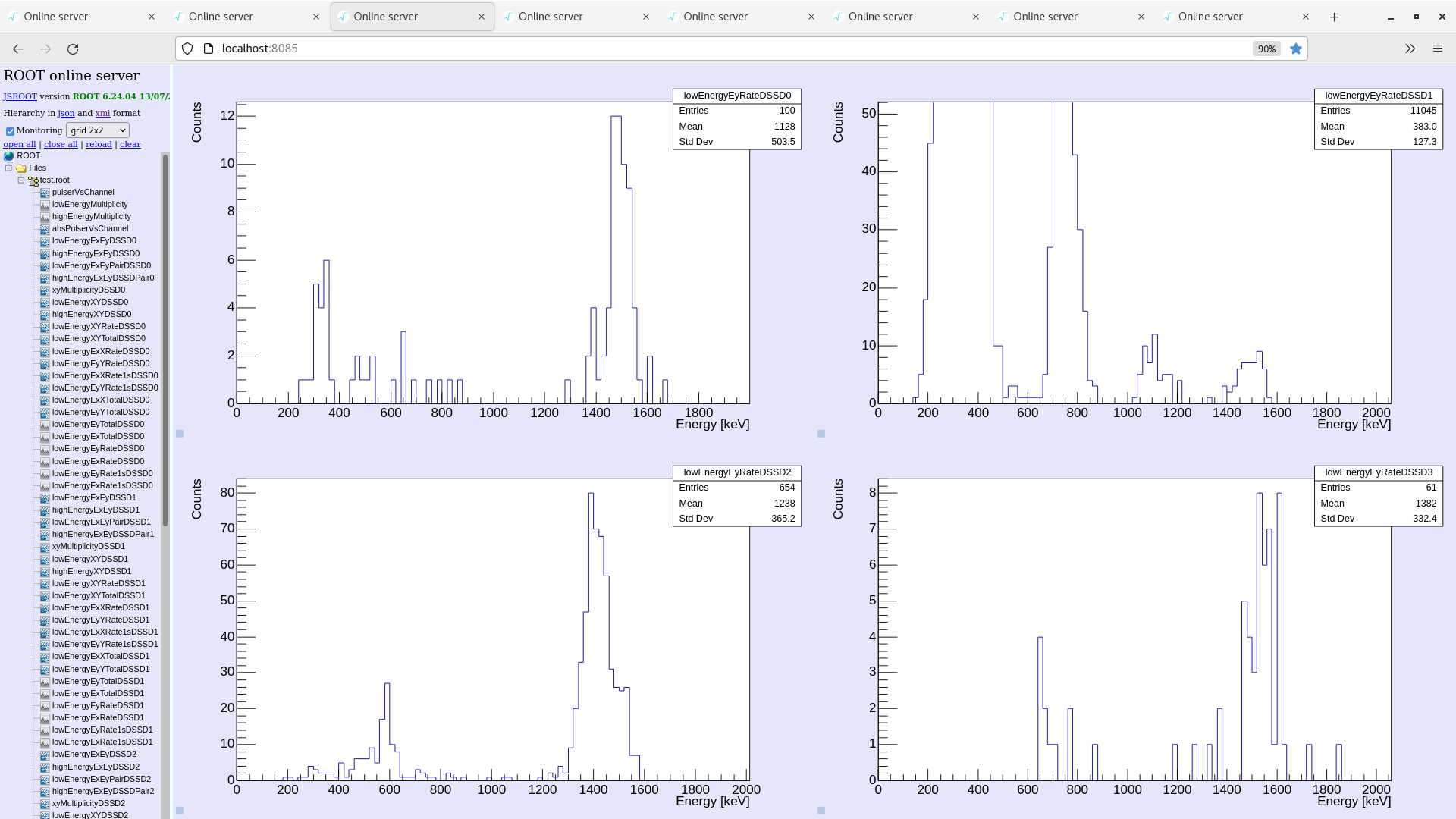Switch to the first Online server tab
Image resolution: width=1456 pixels, height=819 pixels.
pyautogui.click(x=82, y=17)
